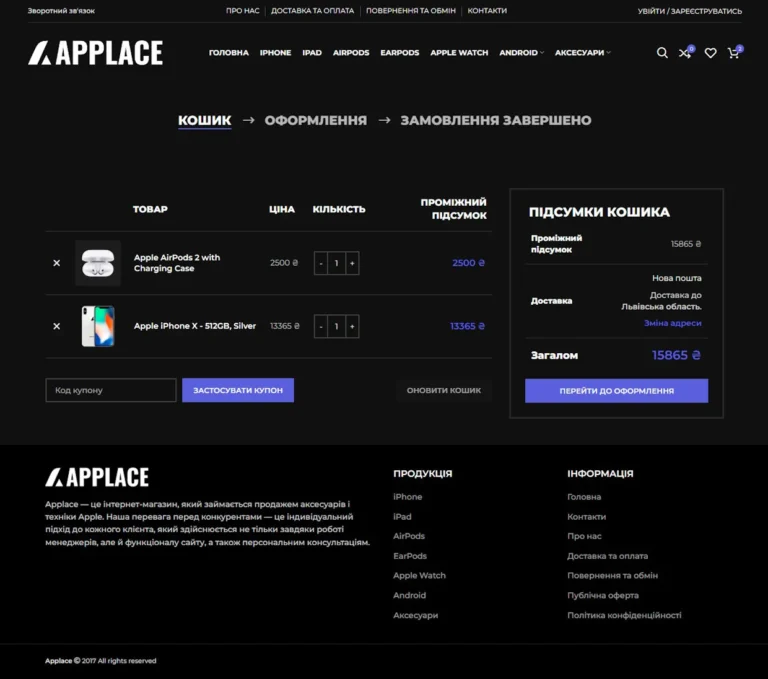Click Зміна адреси link
The height and width of the screenshot is (679, 768).
[x=672, y=323]
